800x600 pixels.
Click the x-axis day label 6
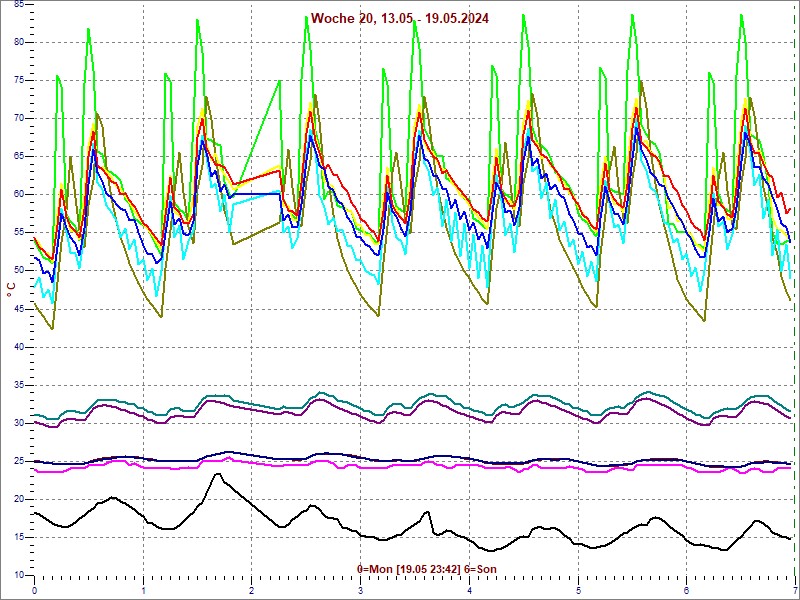coord(687,591)
